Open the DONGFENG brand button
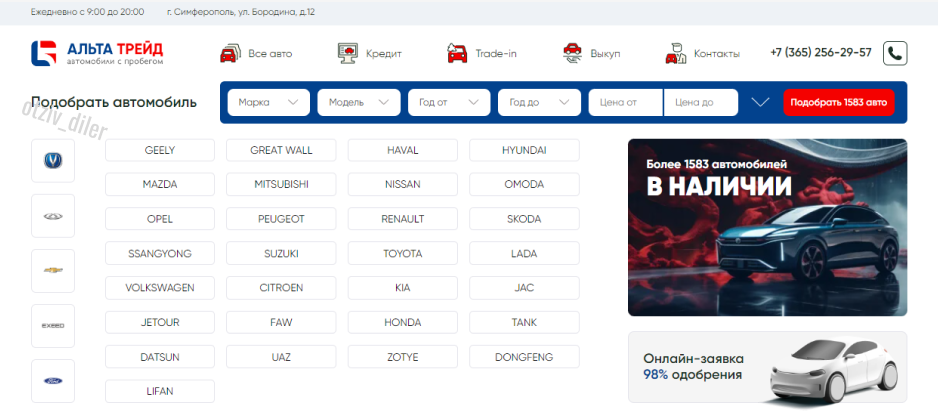The width and height of the screenshot is (938, 419). [x=524, y=357]
